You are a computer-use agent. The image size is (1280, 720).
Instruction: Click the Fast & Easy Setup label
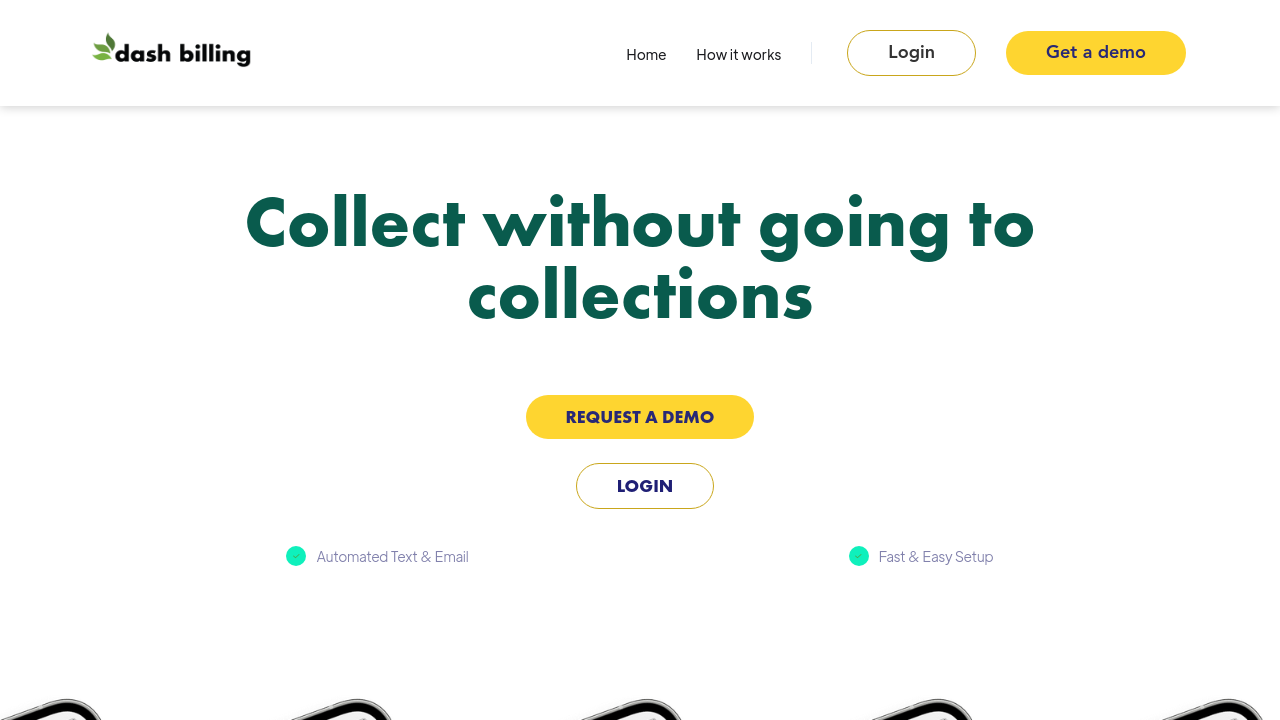coord(936,557)
